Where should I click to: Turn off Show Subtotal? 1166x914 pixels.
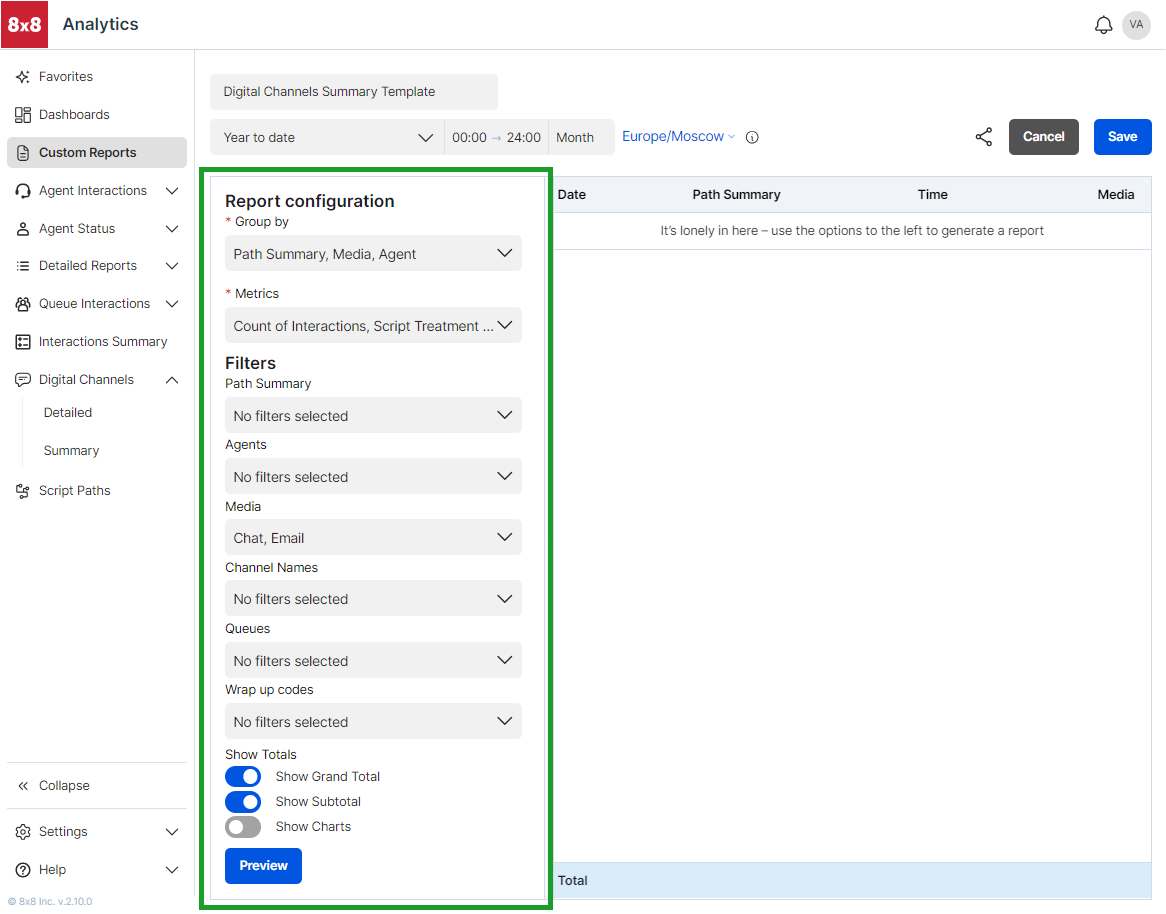click(x=243, y=801)
